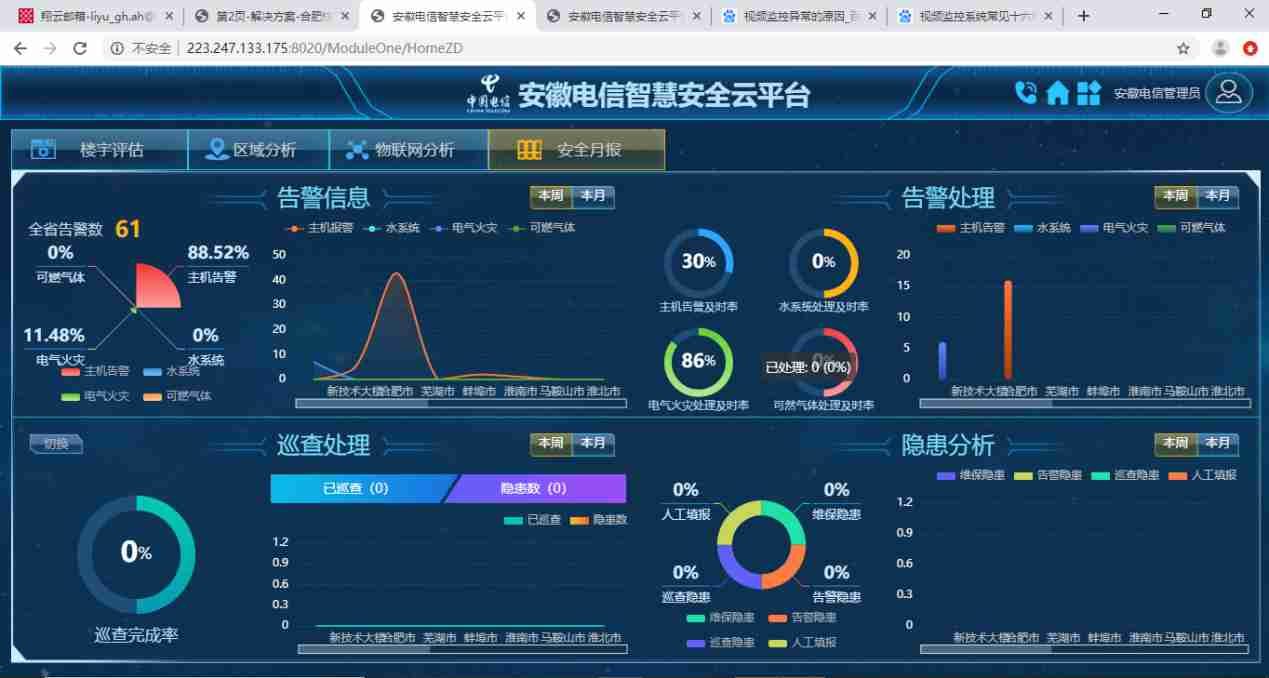Click the 86% 电气火灾处理及时率 ring gauge
The image size is (1269, 678).
(699, 361)
